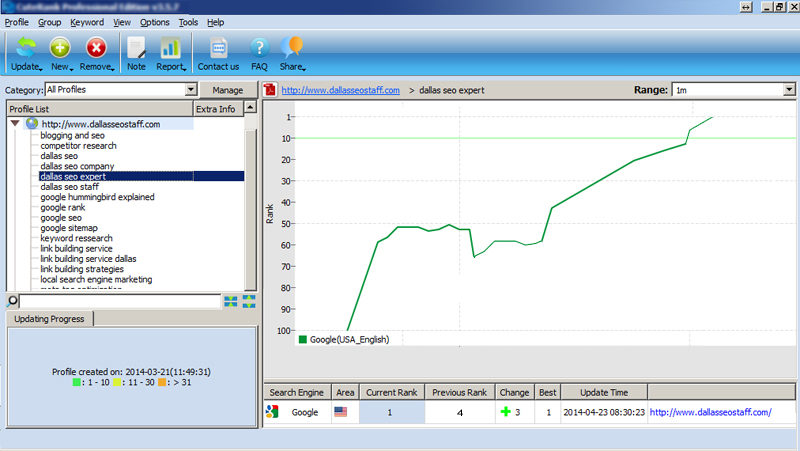
Task: Click the left arrows icon beside search box
Action: [231, 302]
